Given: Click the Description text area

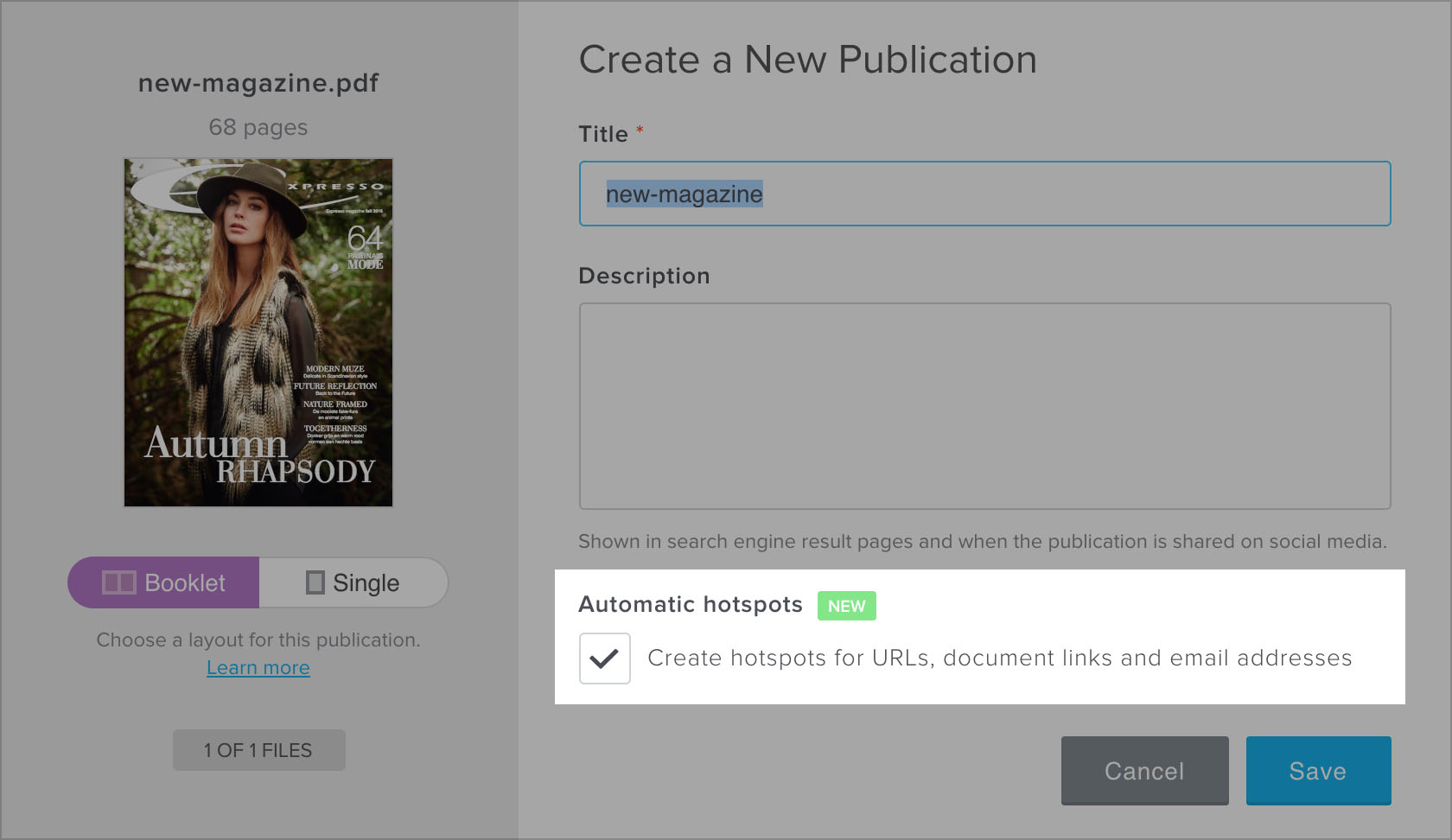Looking at the screenshot, I should click(984, 406).
